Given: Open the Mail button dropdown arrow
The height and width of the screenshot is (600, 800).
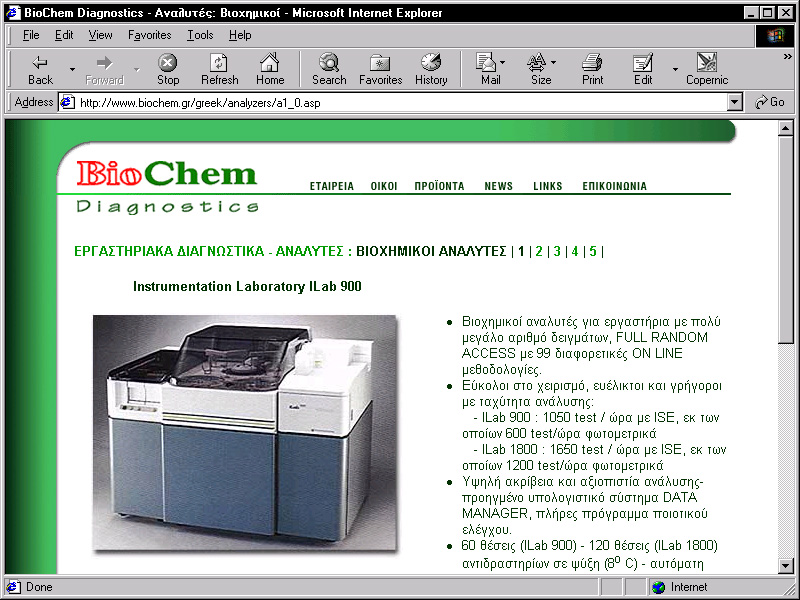Looking at the screenshot, I should (503, 62).
